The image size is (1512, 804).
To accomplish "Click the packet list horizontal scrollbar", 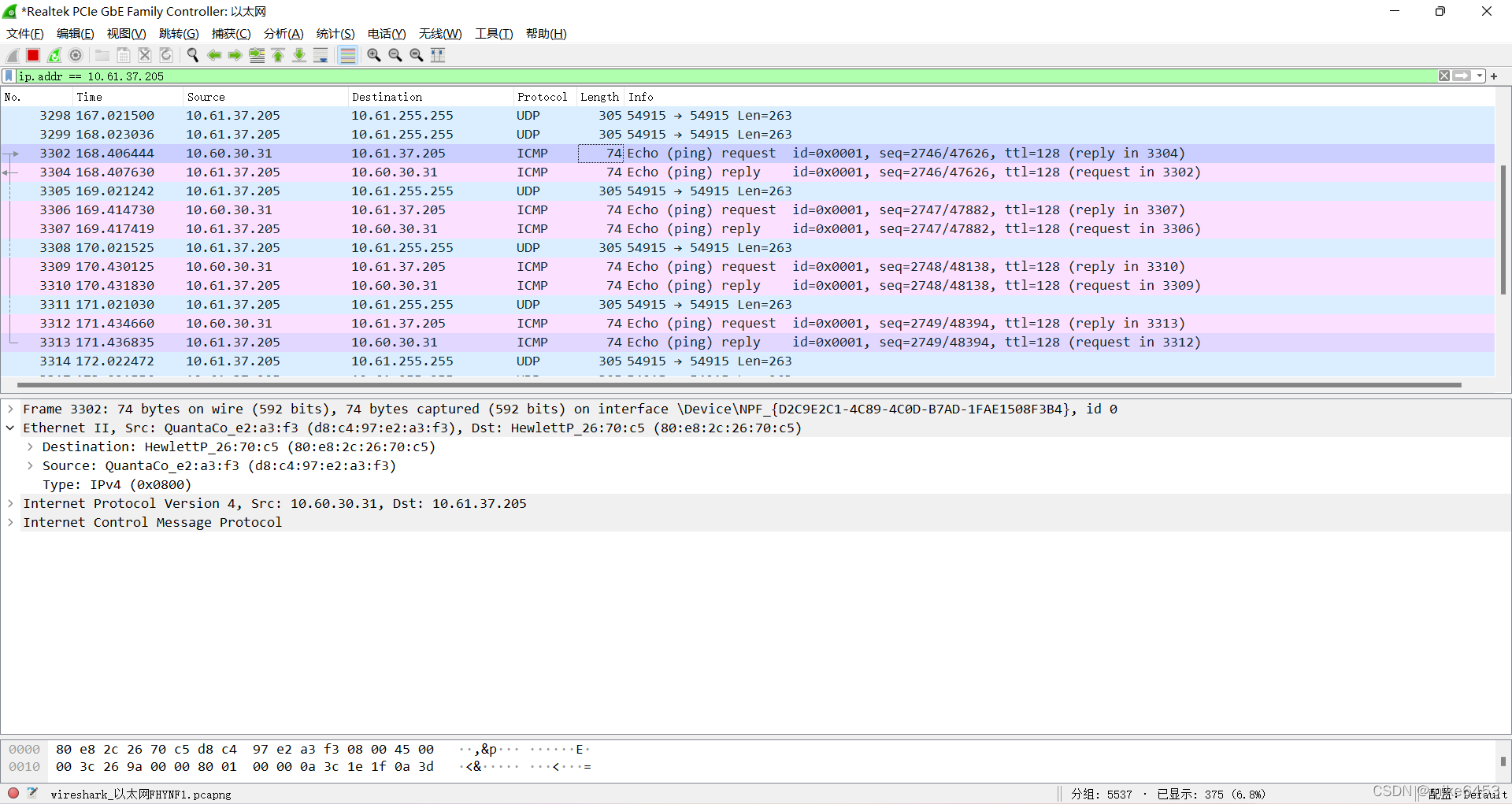I will coord(739,385).
